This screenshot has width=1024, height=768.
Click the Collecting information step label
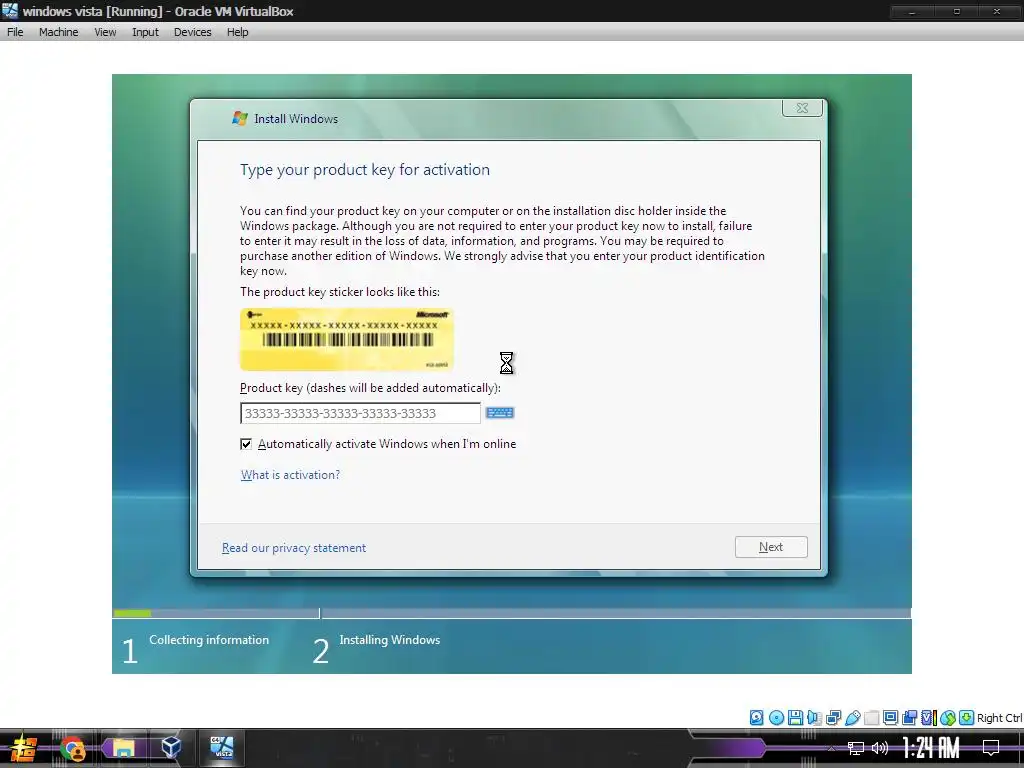pos(209,640)
